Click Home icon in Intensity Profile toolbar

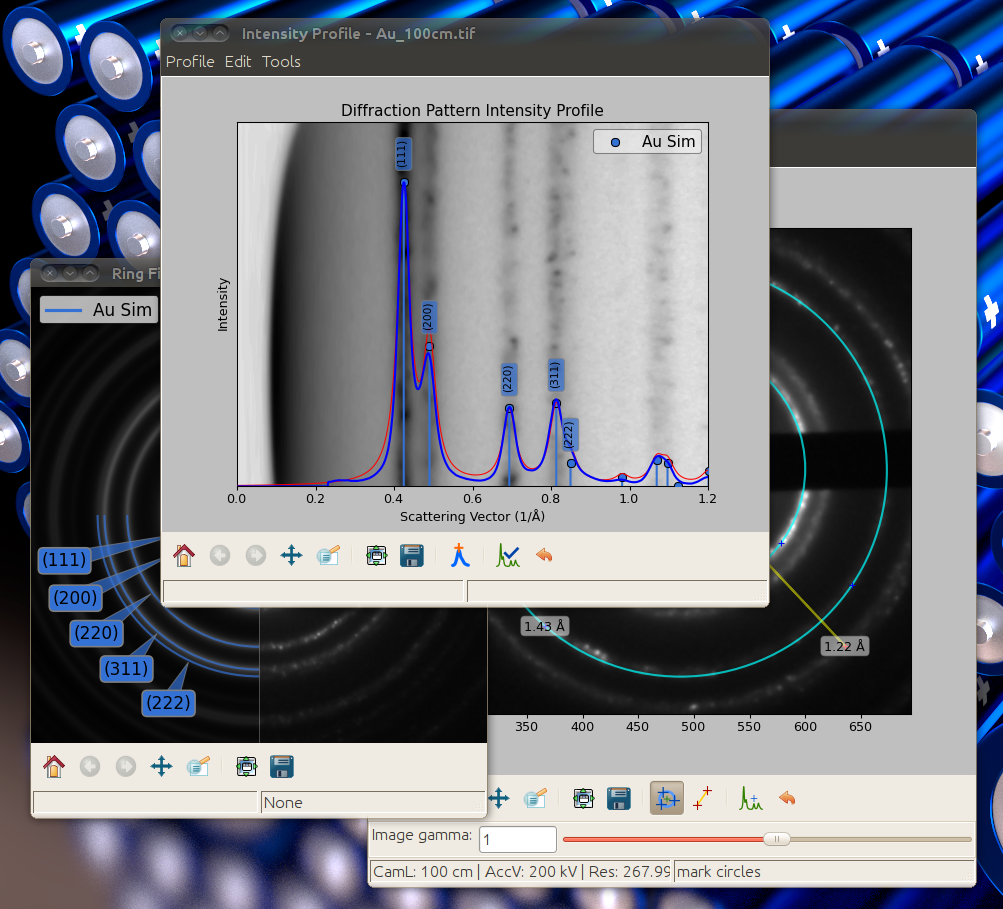click(184, 555)
